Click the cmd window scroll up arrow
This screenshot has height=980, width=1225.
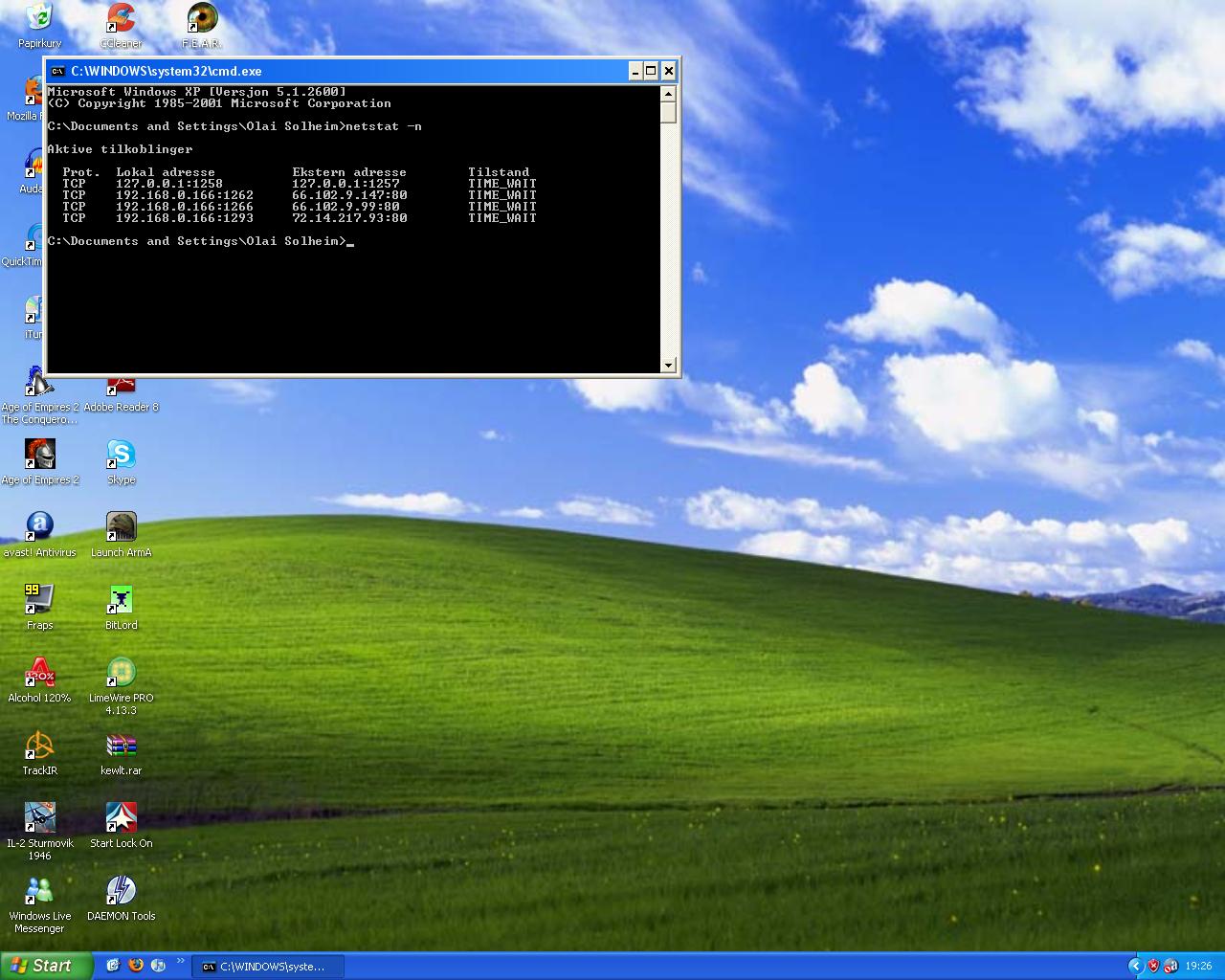point(668,93)
